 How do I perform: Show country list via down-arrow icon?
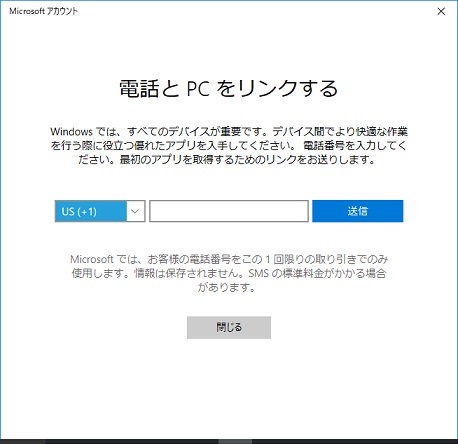(x=135, y=211)
